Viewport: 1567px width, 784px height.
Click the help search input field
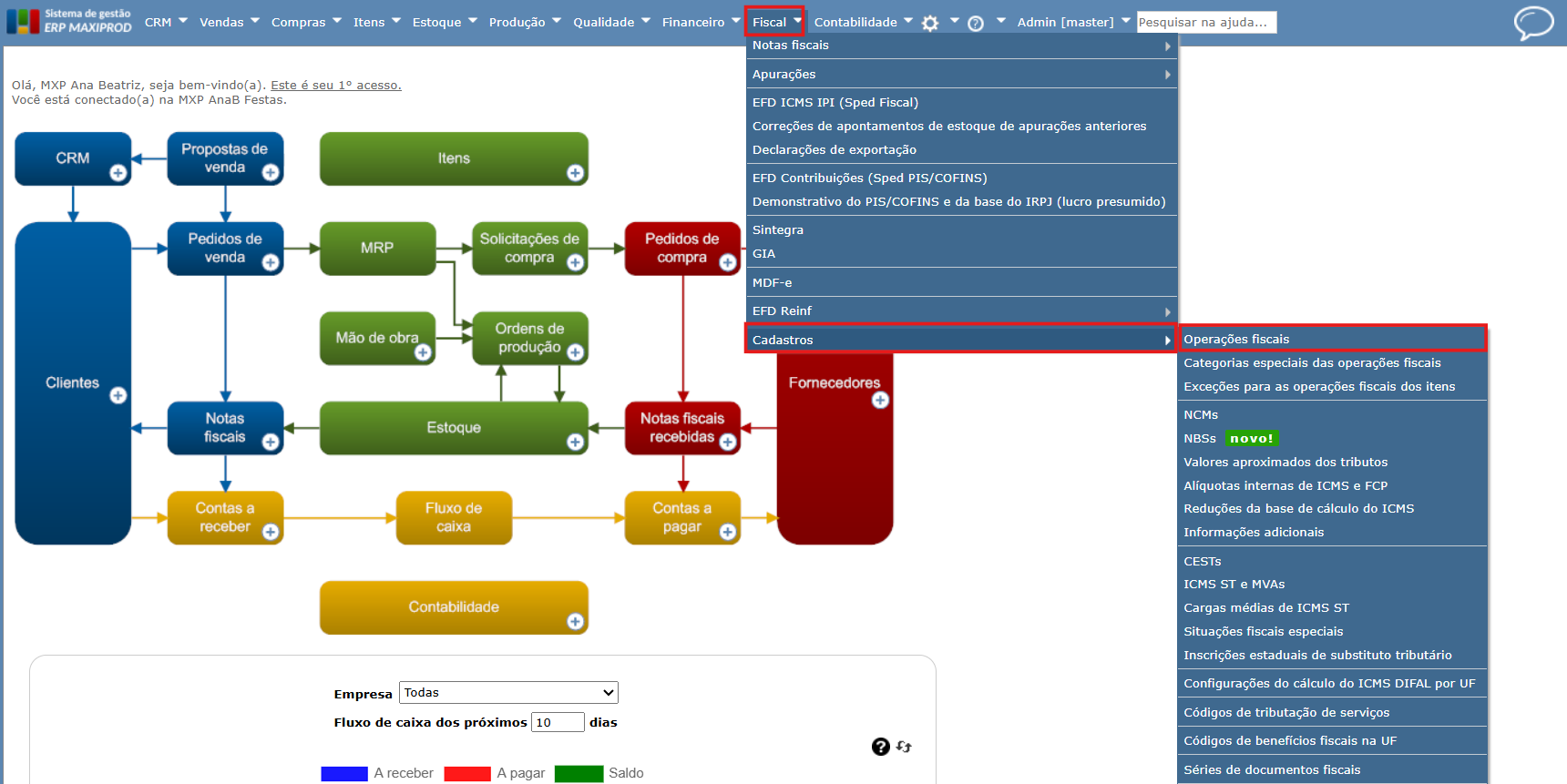pyautogui.click(x=1206, y=22)
